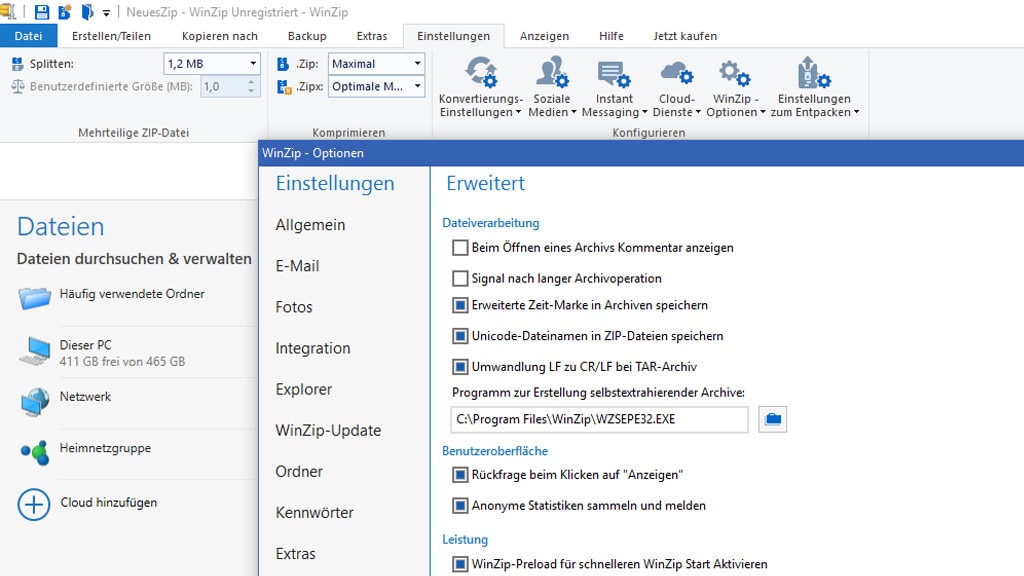1024x576 pixels.
Task: Toggle WinZip-Preload für schnelleren Start checkbox
Action: click(x=460, y=564)
